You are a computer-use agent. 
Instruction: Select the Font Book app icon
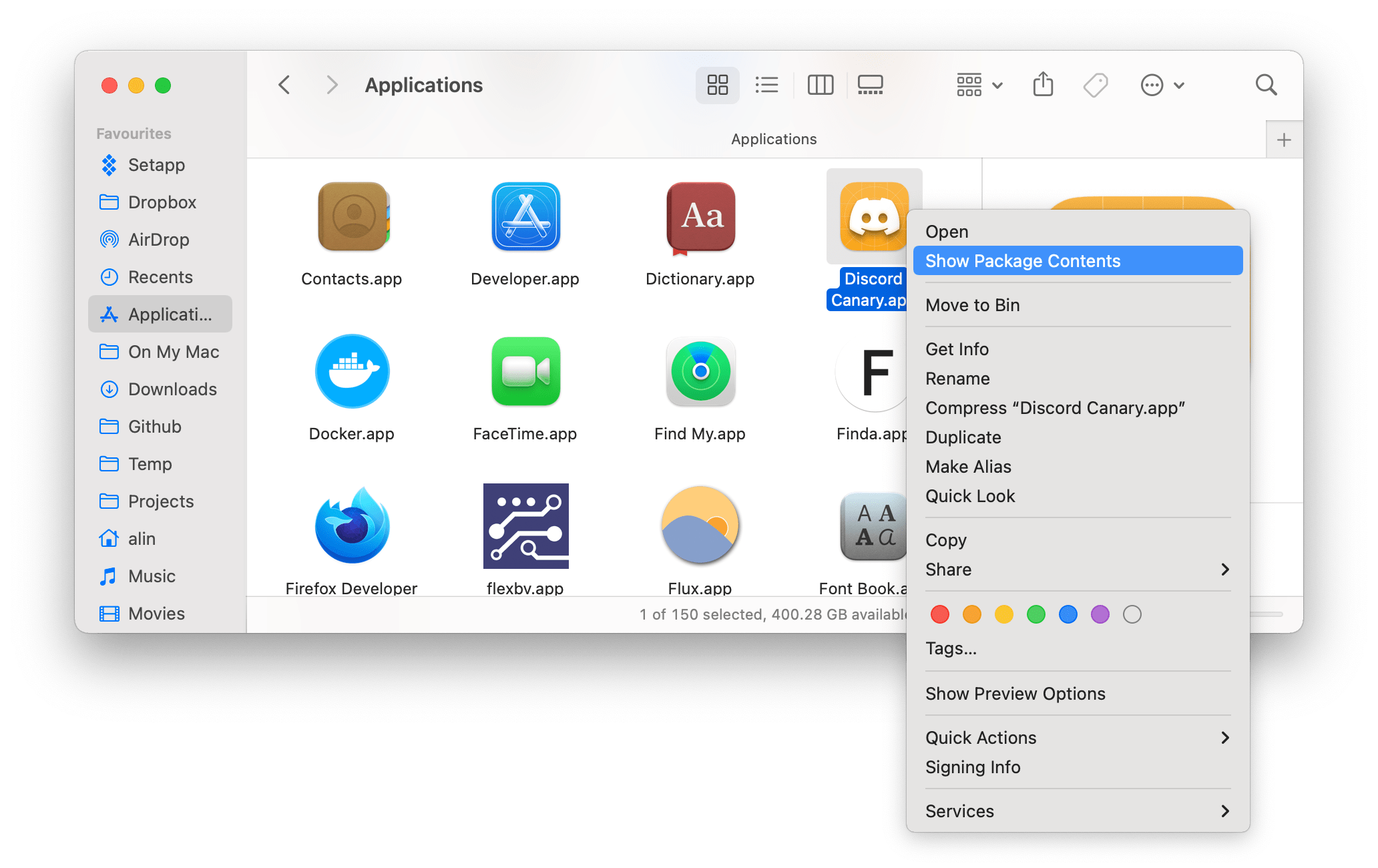(x=874, y=526)
